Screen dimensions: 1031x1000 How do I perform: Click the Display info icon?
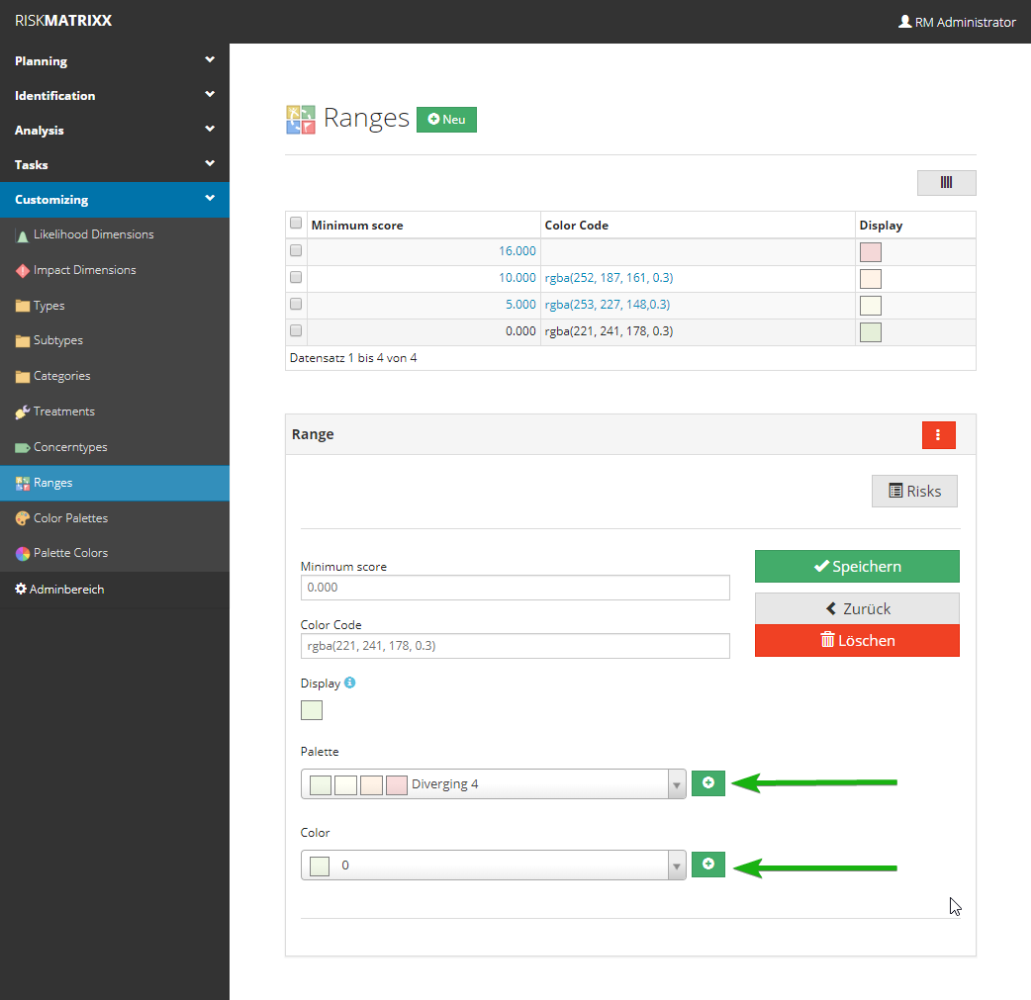[x=350, y=682]
